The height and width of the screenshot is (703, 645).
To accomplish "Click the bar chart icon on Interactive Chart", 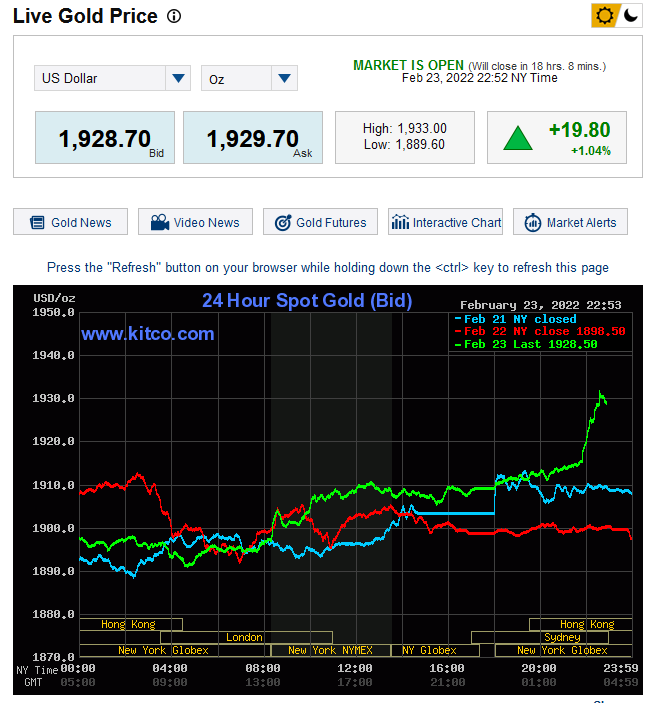I will [400, 222].
